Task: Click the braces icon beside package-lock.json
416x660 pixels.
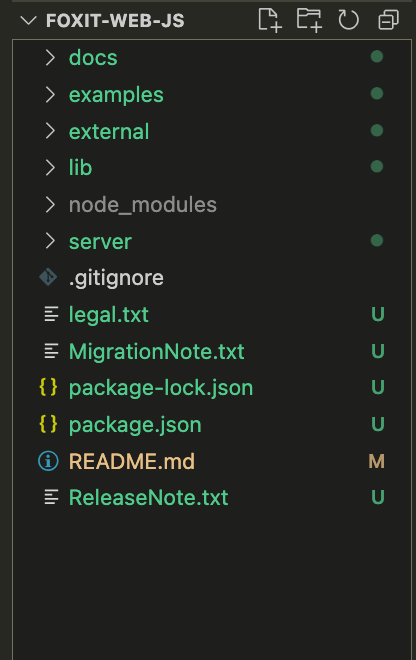Action: pos(48,387)
